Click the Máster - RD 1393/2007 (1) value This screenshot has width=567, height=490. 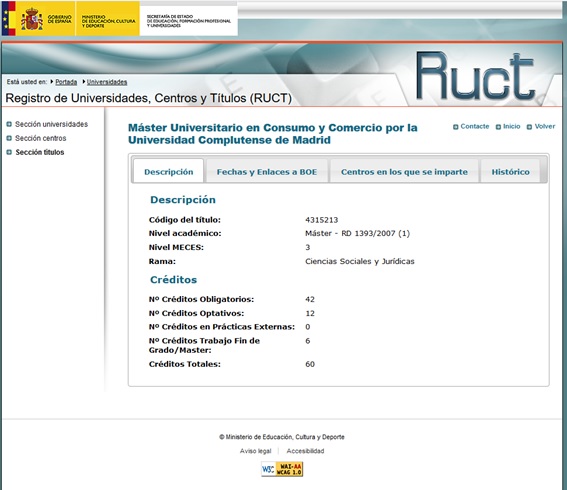(358, 233)
